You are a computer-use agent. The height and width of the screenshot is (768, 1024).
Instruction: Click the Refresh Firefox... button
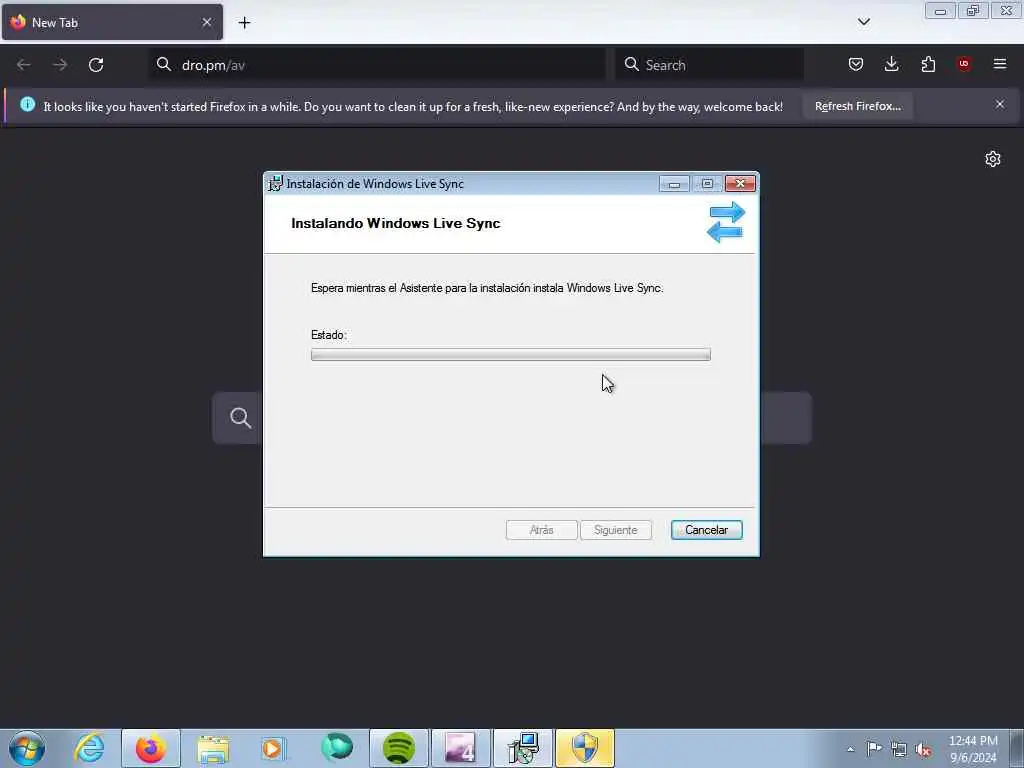857,106
